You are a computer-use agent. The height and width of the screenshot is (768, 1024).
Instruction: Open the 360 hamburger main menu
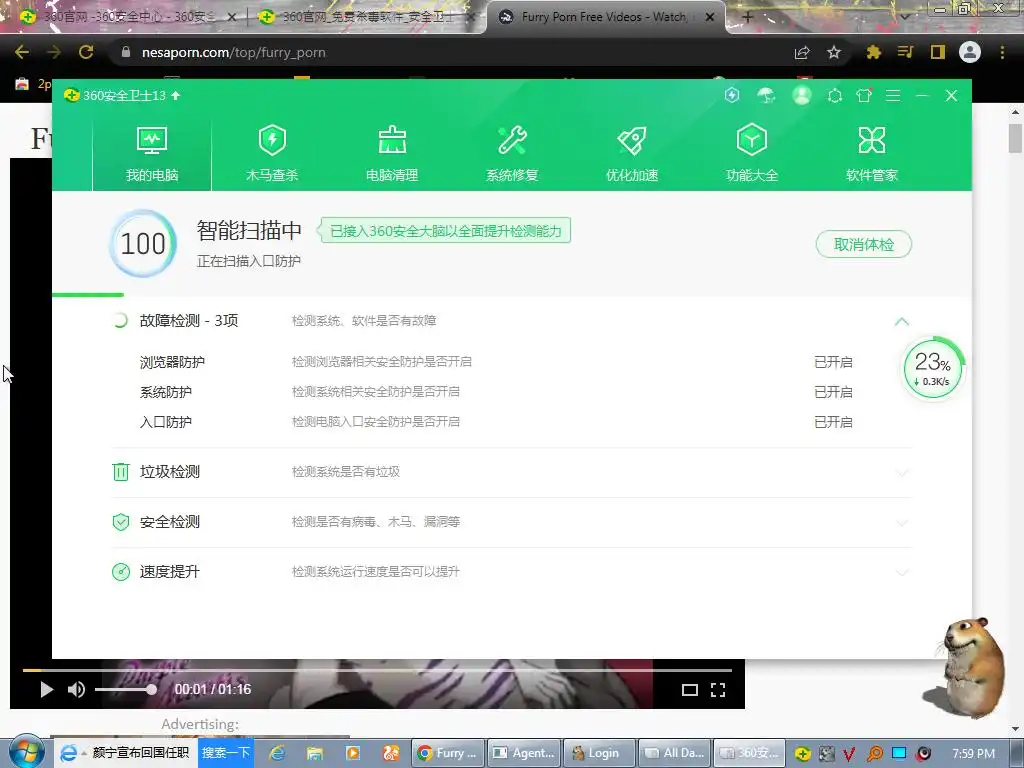pyautogui.click(x=893, y=96)
